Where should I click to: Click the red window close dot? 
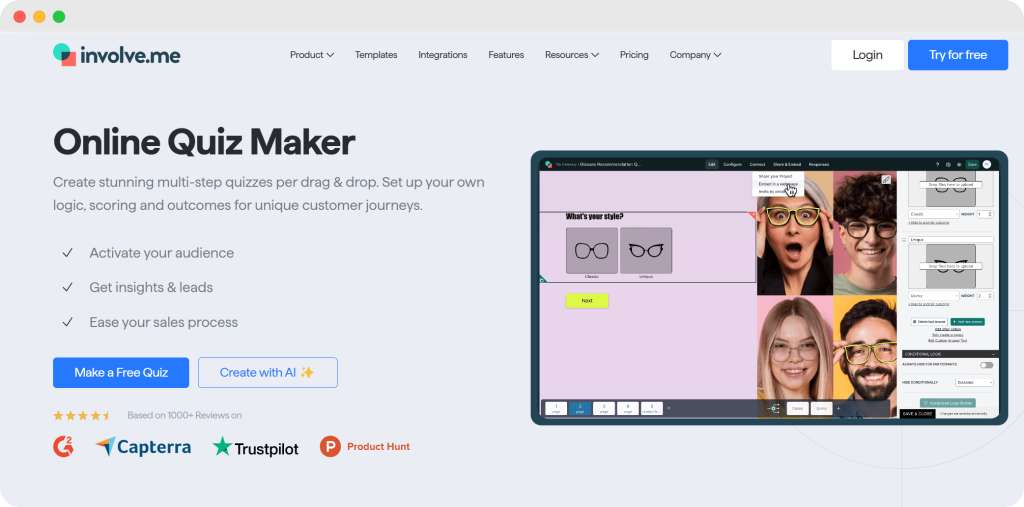tap(20, 17)
